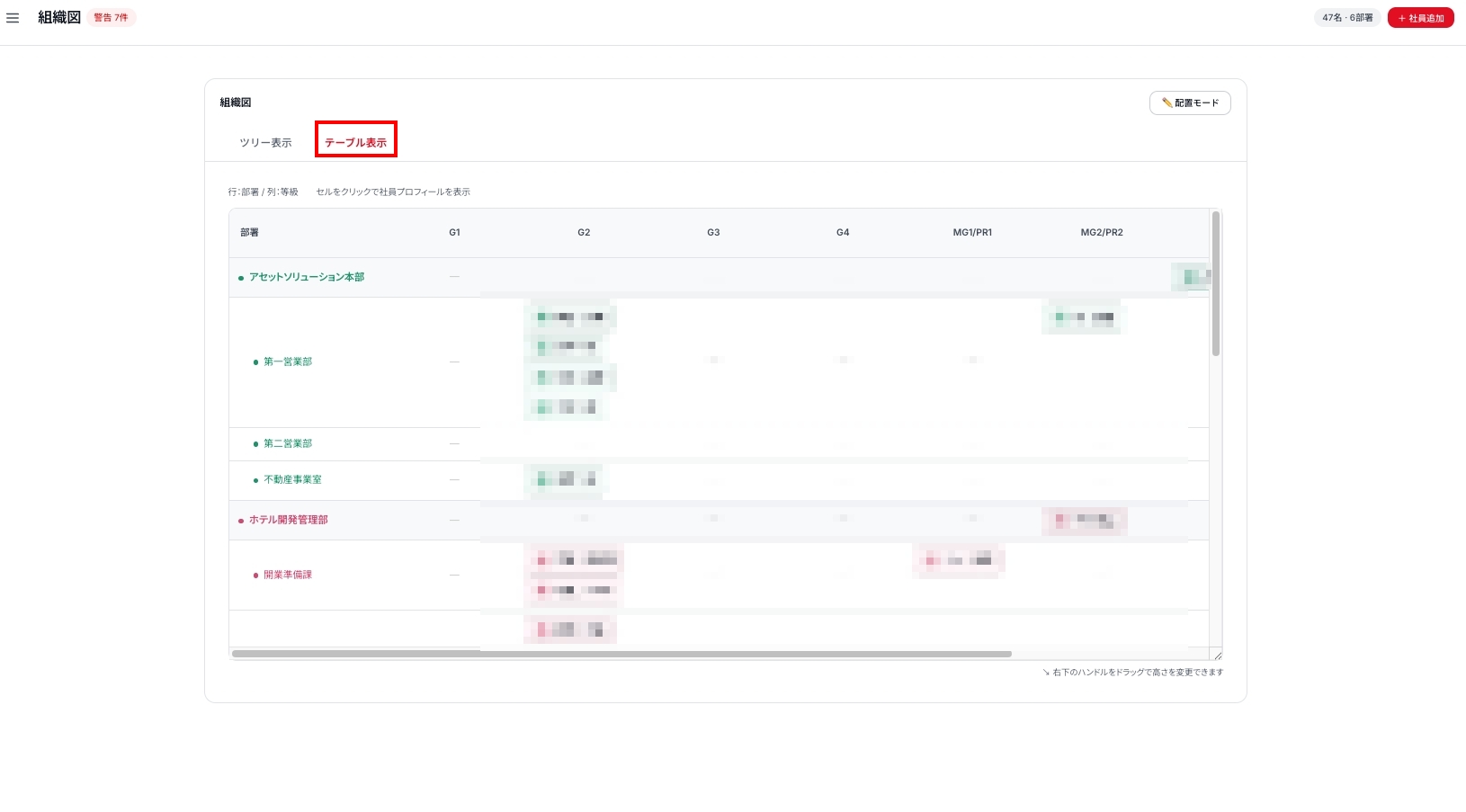This screenshot has height=812, width=1466.
Task: Open 第一営業部 employee cell in MG2/PR2 column
Action: coord(1084,317)
